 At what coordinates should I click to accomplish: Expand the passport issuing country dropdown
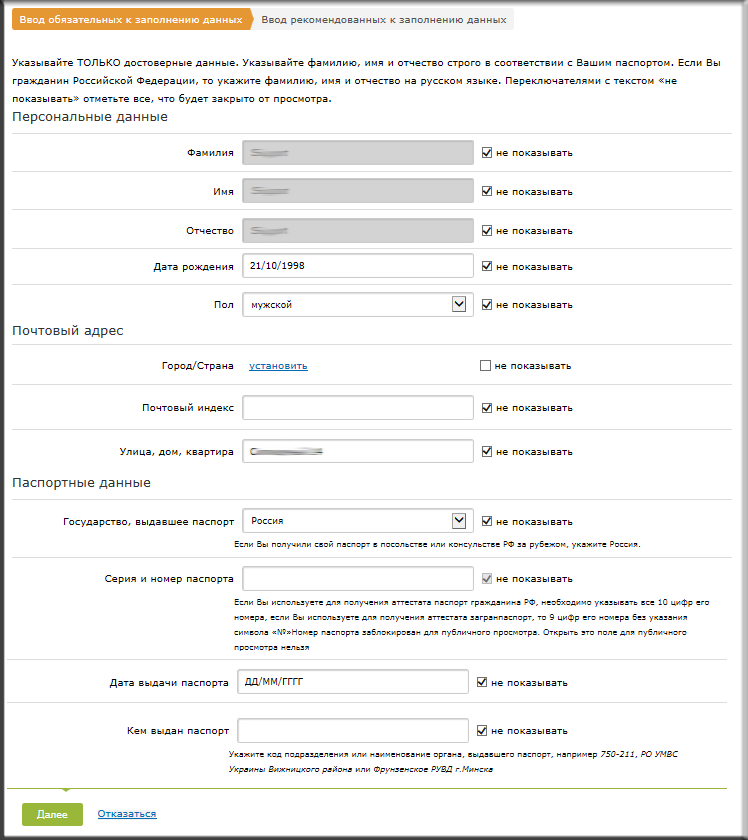pyautogui.click(x=459, y=521)
